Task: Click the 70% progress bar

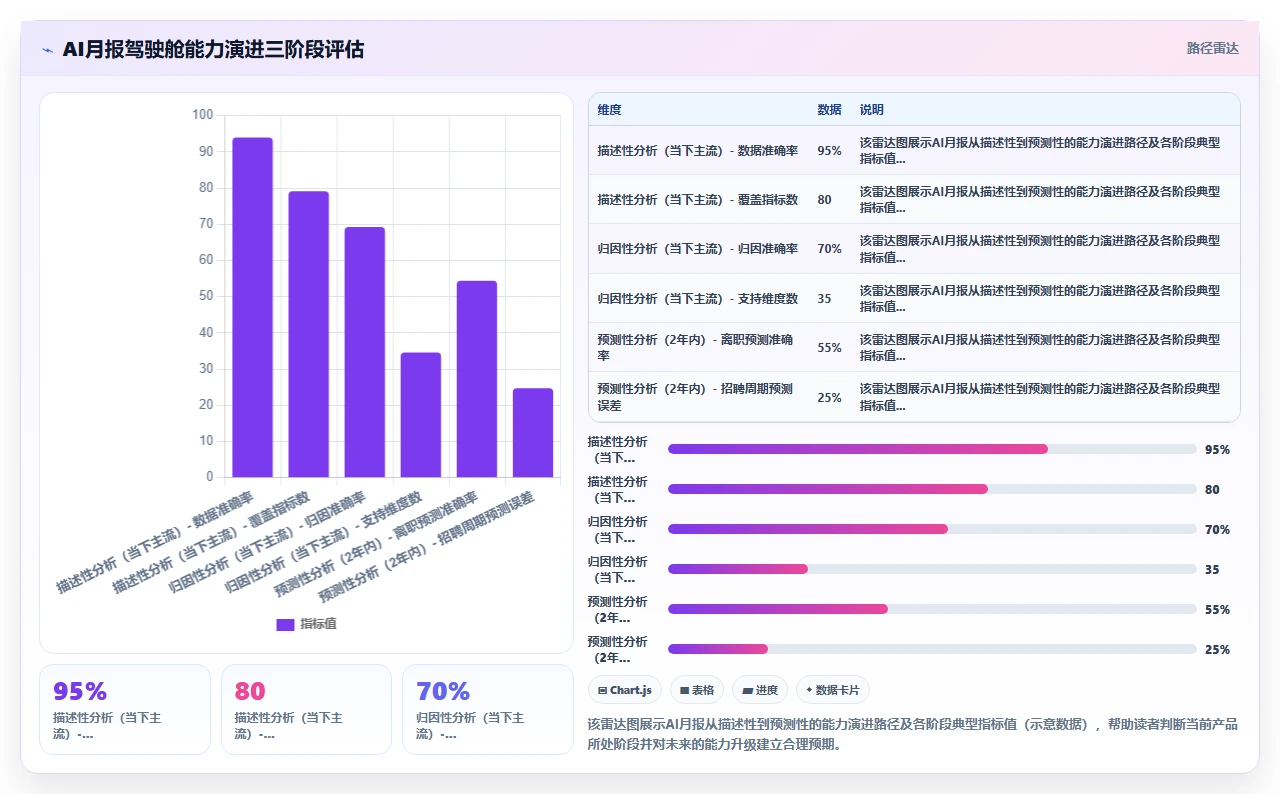Action: click(932, 529)
